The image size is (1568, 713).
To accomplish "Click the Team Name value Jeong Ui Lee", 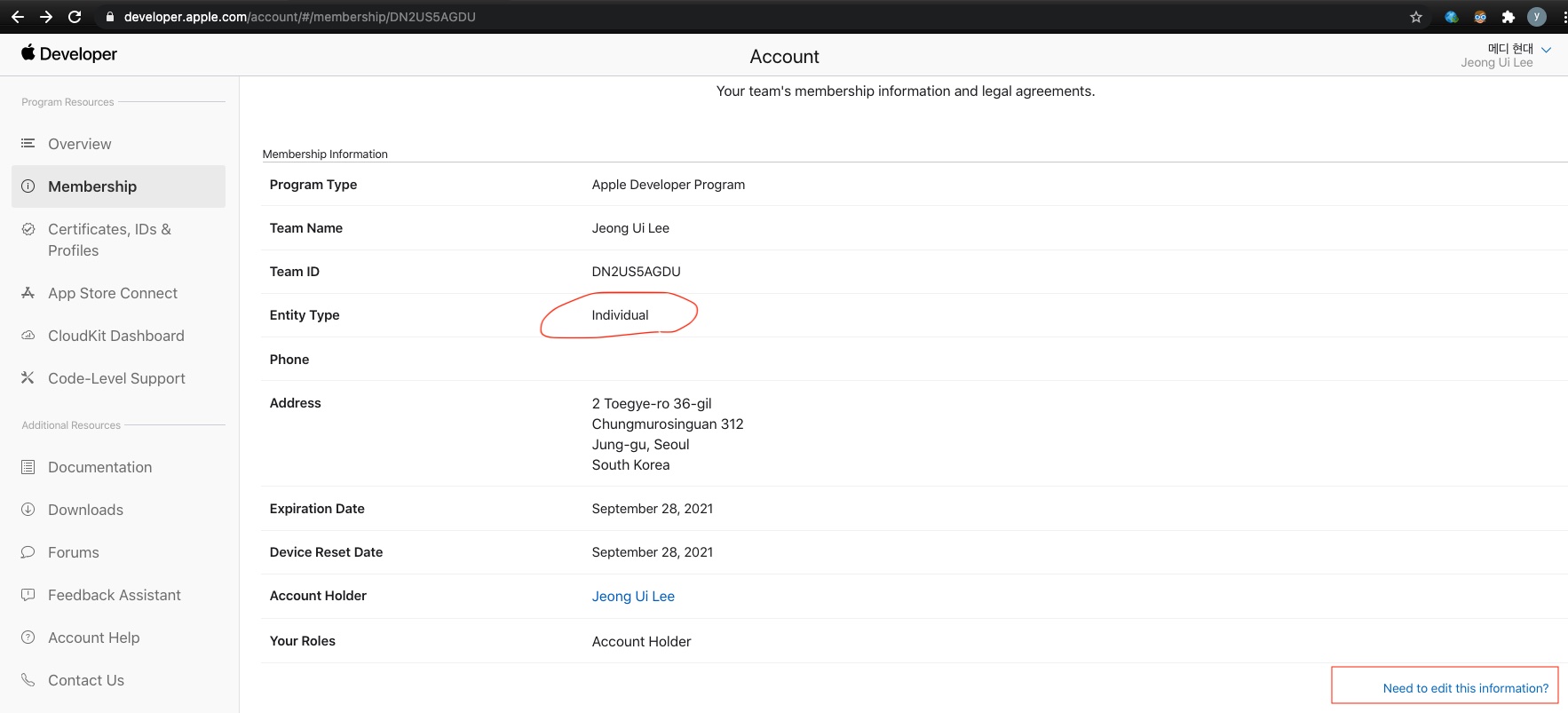I will click(630, 228).
